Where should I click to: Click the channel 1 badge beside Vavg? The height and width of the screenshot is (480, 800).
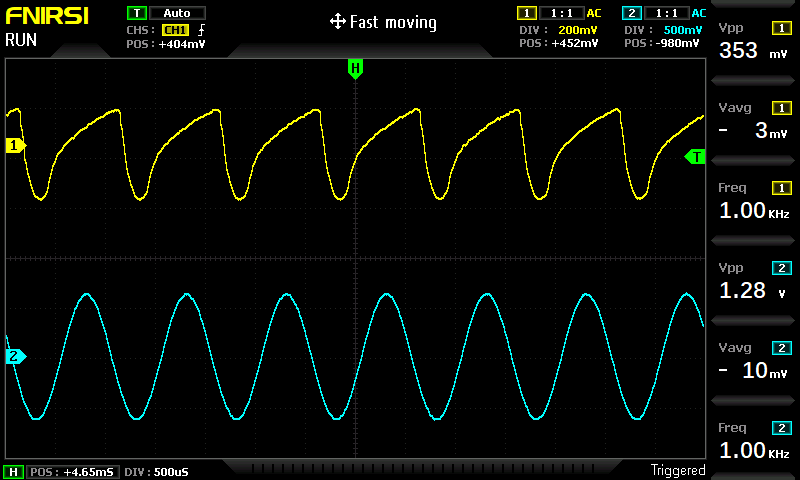782,108
